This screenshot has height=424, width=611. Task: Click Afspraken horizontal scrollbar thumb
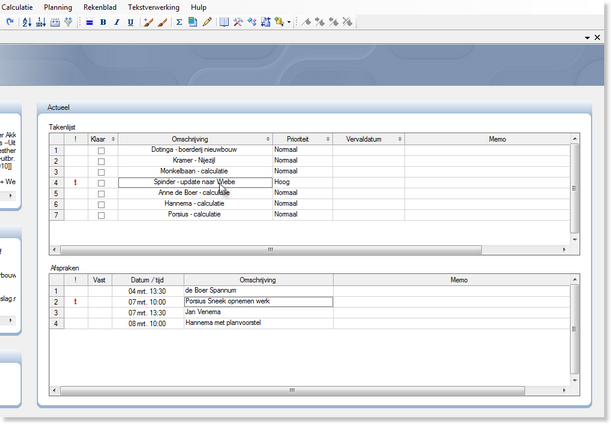[292, 390]
